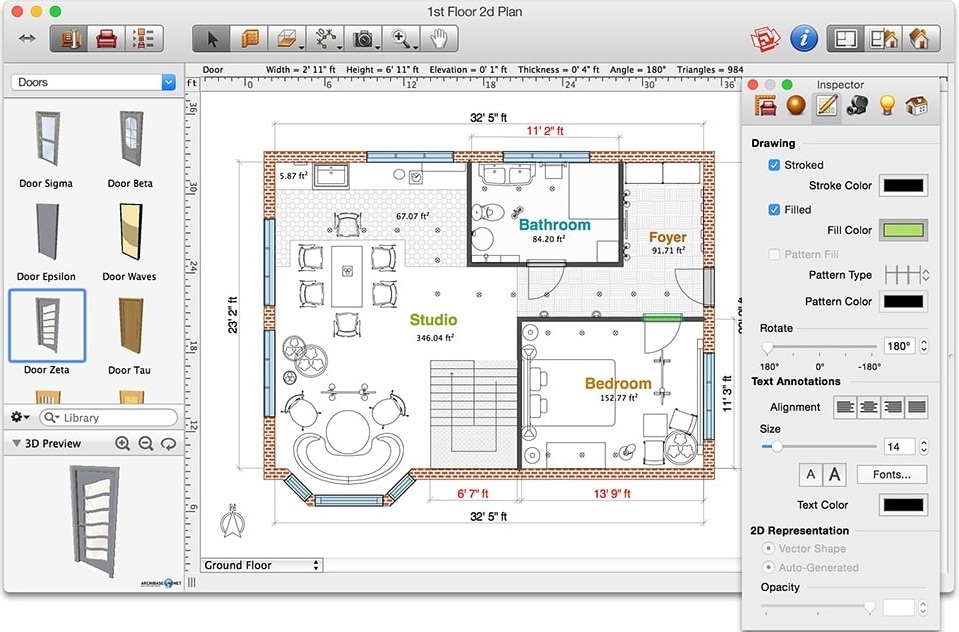This screenshot has height=632, width=959.
Task: Open Inspector furniture properties tab
Action: (765, 106)
